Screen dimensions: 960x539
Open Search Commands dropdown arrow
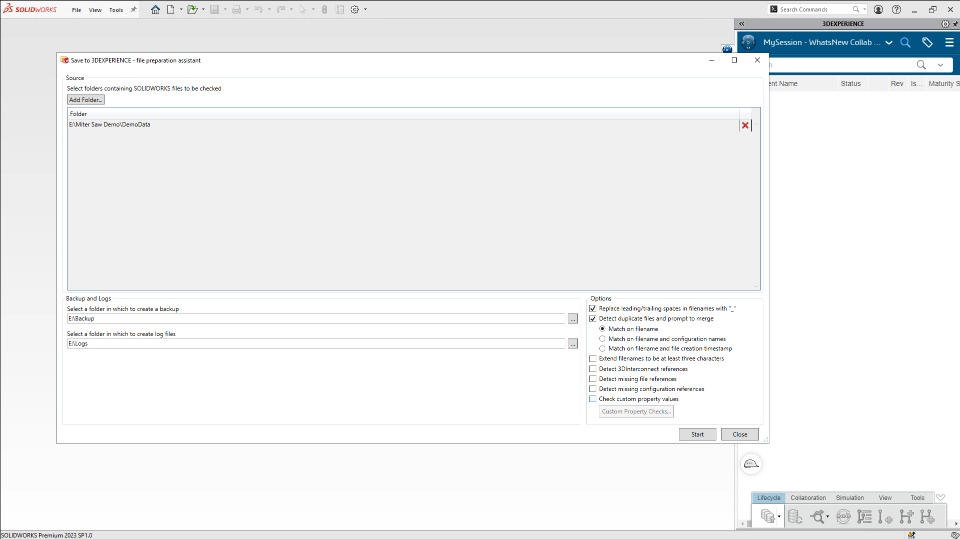point(864,10)
